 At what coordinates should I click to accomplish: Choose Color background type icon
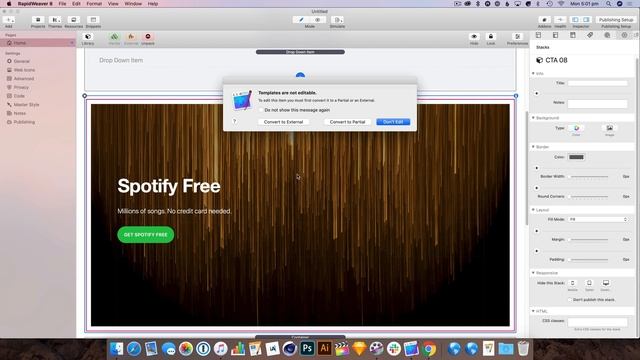[576, 128]
